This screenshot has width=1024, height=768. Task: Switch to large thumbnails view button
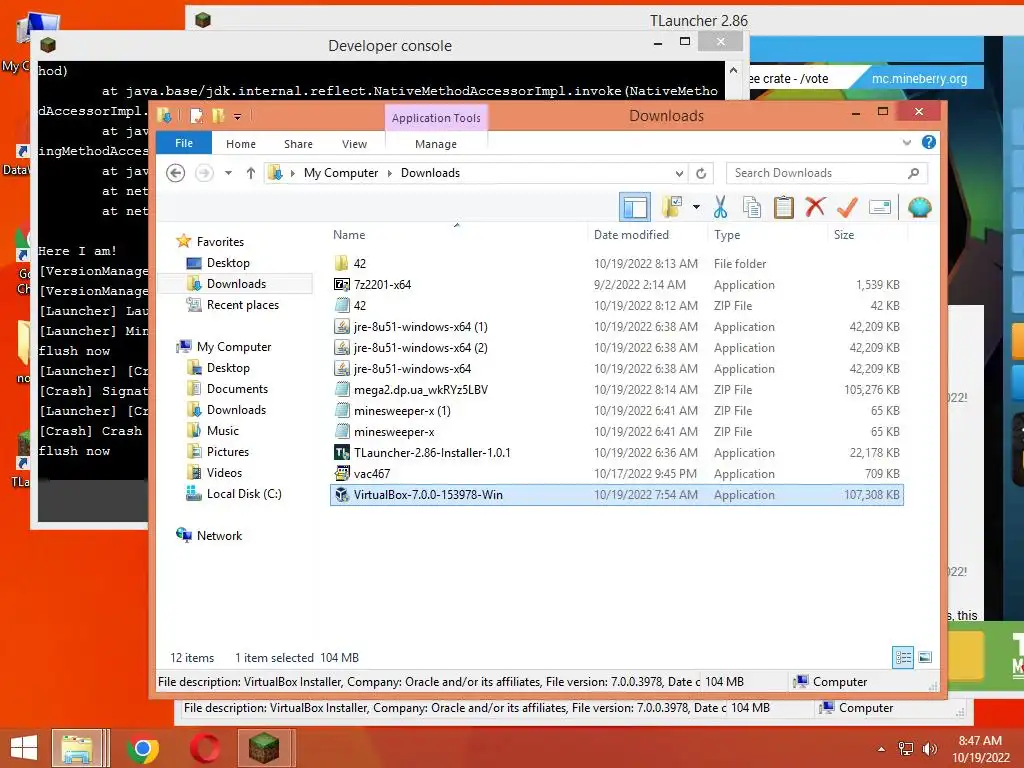(x=925, y=657)
